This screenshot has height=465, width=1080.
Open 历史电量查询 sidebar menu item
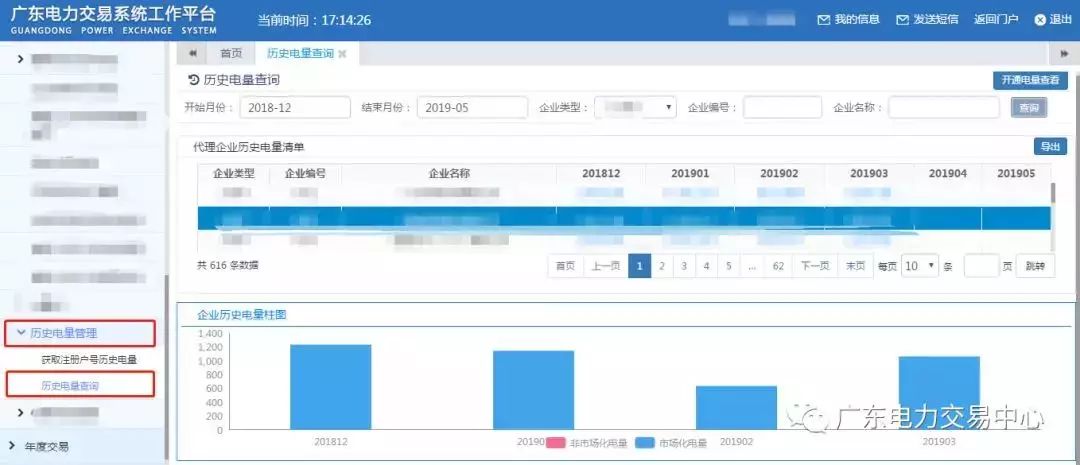pyautogui.click(x=70, y=385)
